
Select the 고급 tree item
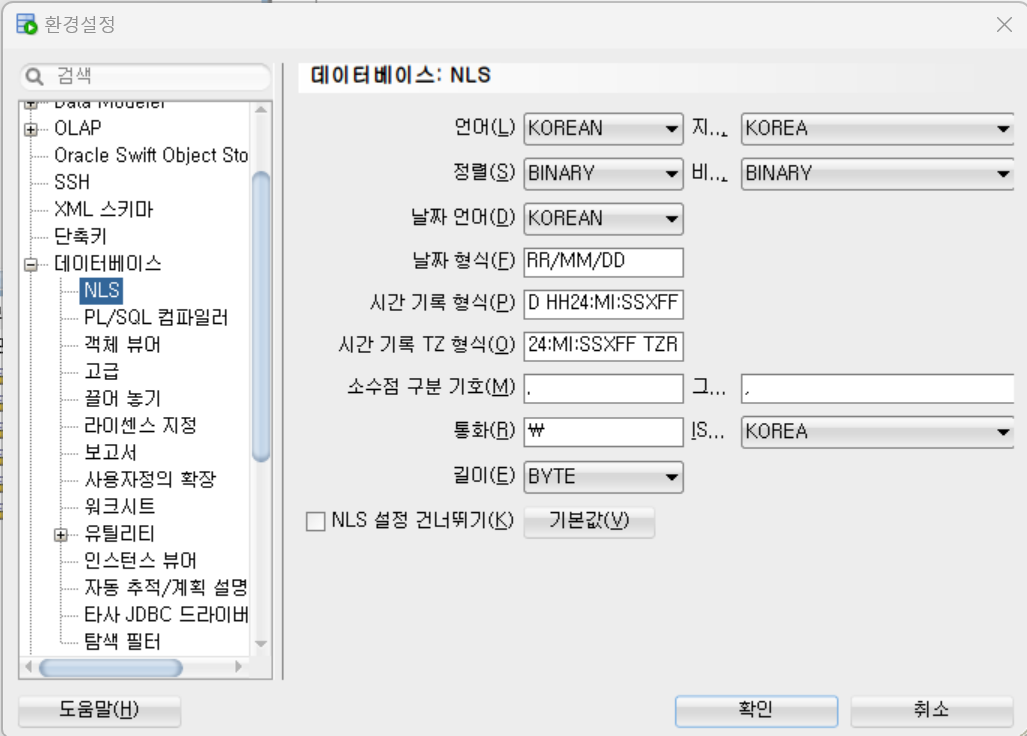pyautogui.click(x=102, y=371)
